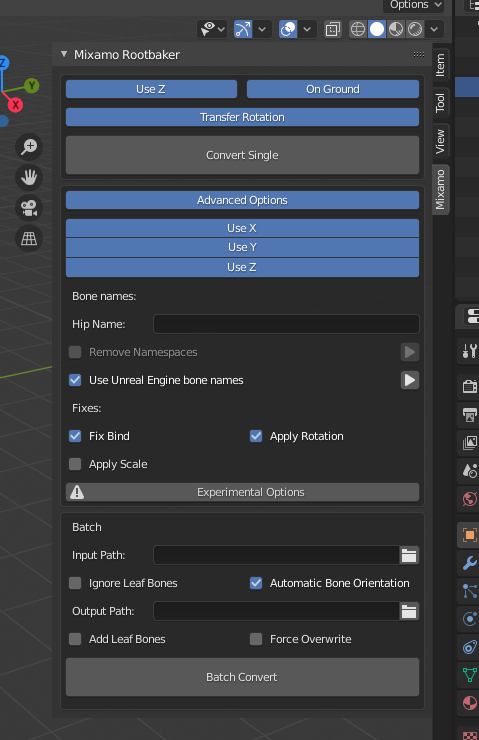The height and width of the screenshot is (740, 479).
Task: Open Object properties orange square icon
Action: tap(470, 535)
